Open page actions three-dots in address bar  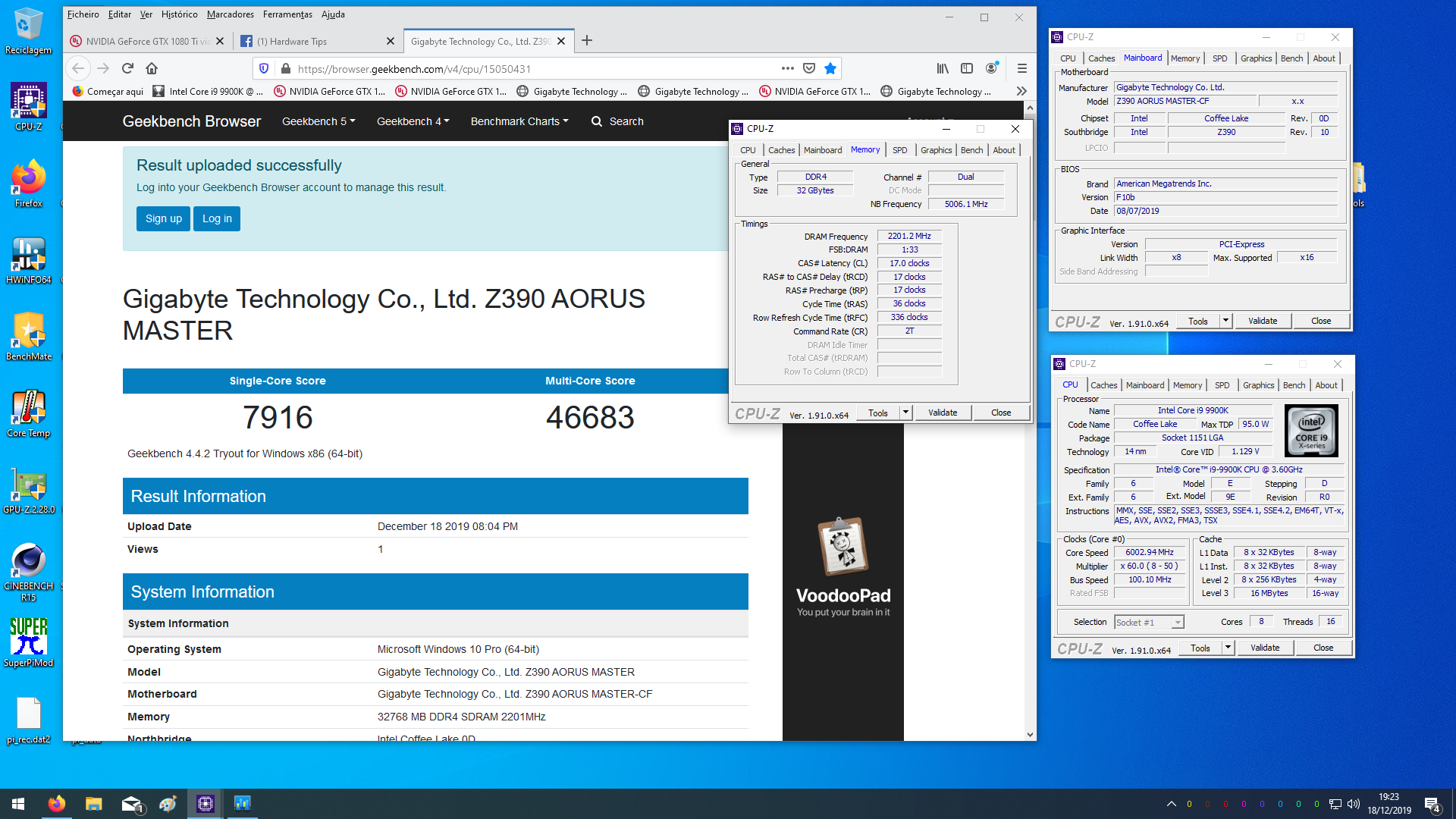[x=788, y=68]
